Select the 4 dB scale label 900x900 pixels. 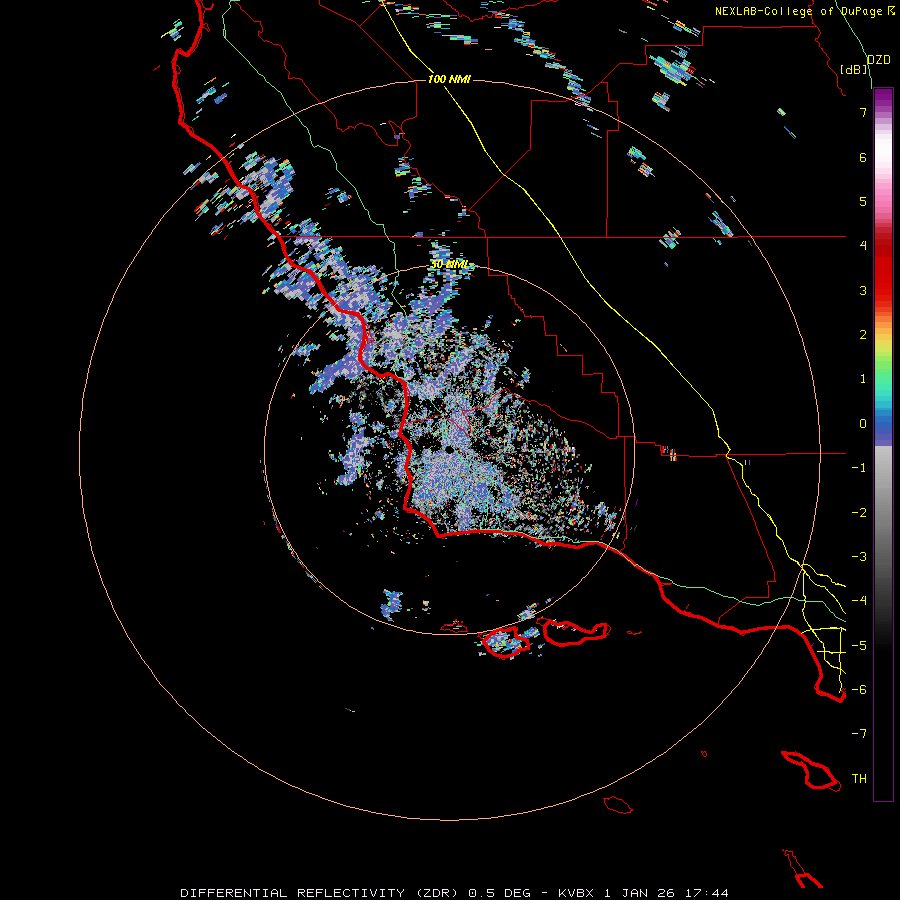click(x=863, y=246)
